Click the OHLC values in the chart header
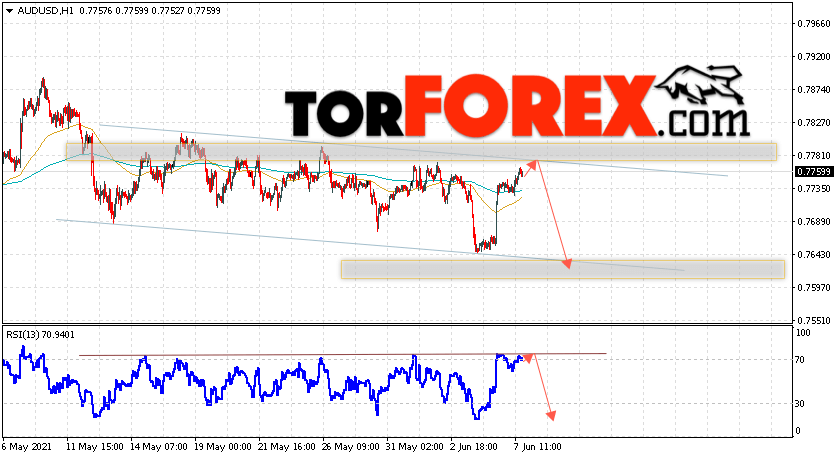Screen dimensions: 838x458 coord(150,10)
